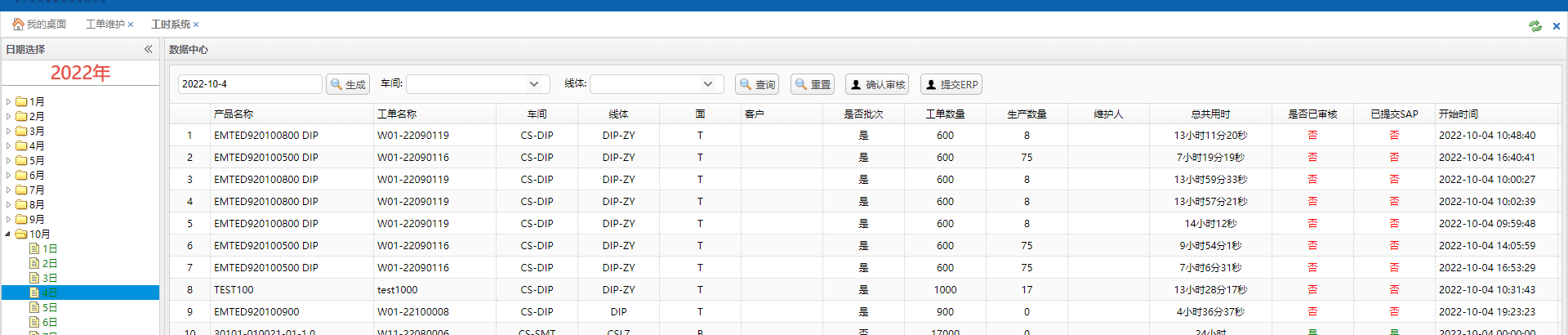Image resolution: width=1568 pixels, height=335 pixels.
Task: Close the 工单维护 tab
Action: 131,25
